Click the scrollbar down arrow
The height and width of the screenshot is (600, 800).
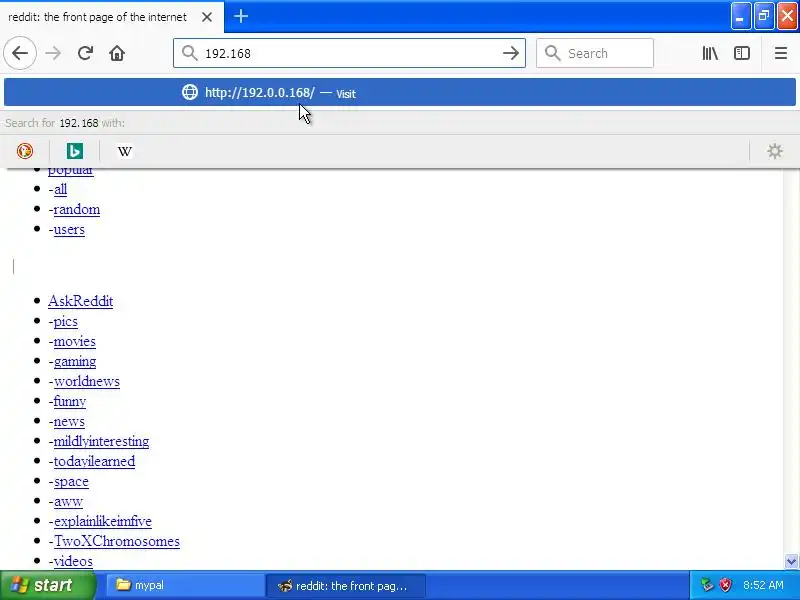(x=791, y=562)
